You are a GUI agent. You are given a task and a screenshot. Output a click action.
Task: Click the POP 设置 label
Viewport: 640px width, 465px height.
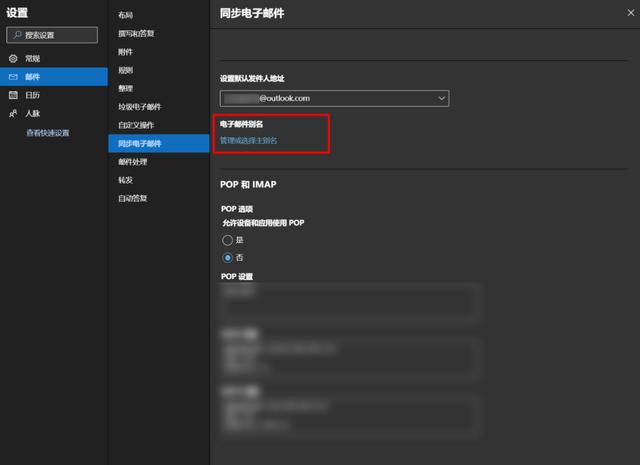[237, 276]
